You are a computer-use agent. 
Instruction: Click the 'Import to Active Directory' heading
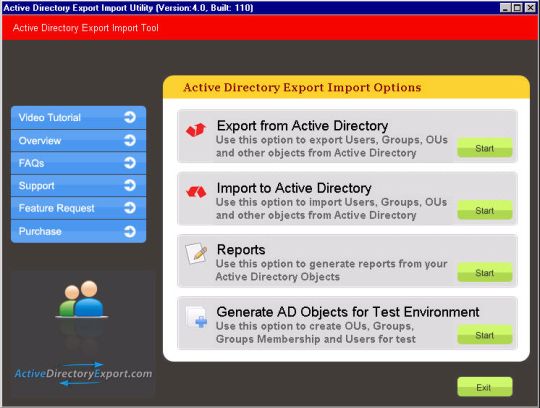tap(294, 188)
